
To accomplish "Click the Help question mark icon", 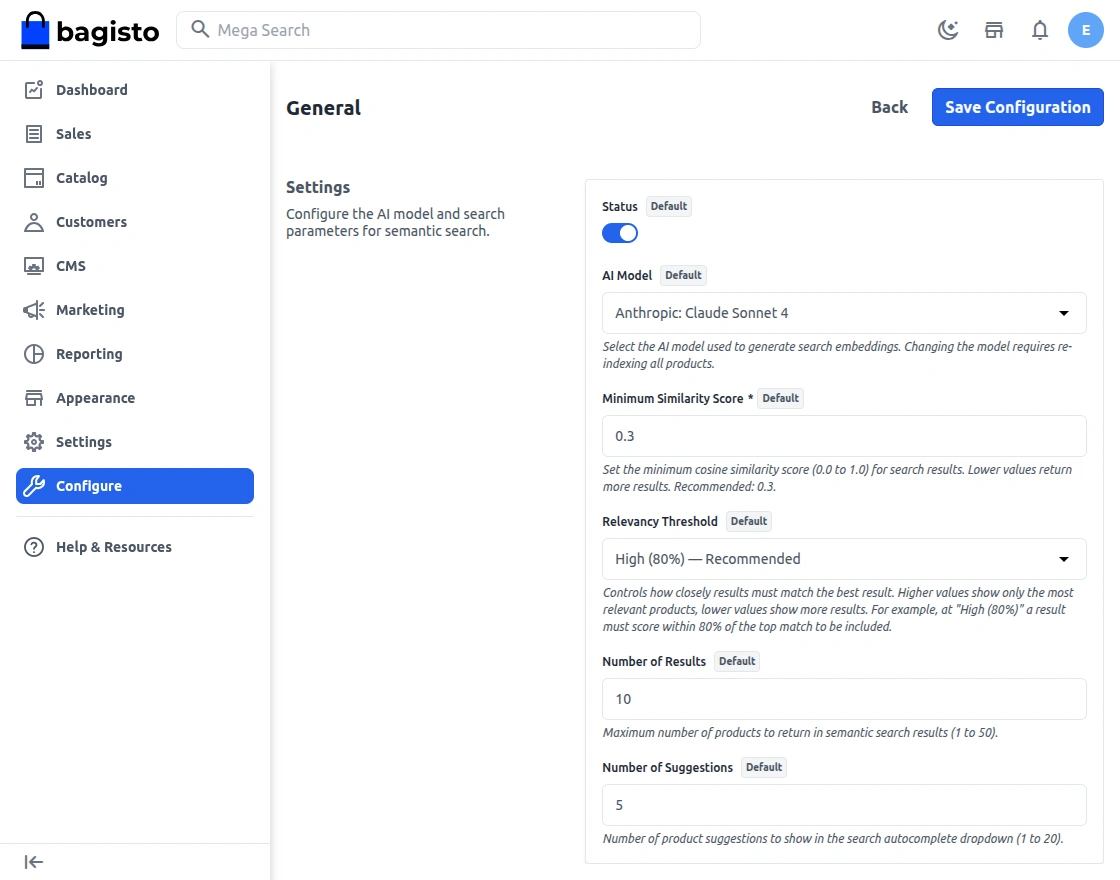I will [34, 547].
